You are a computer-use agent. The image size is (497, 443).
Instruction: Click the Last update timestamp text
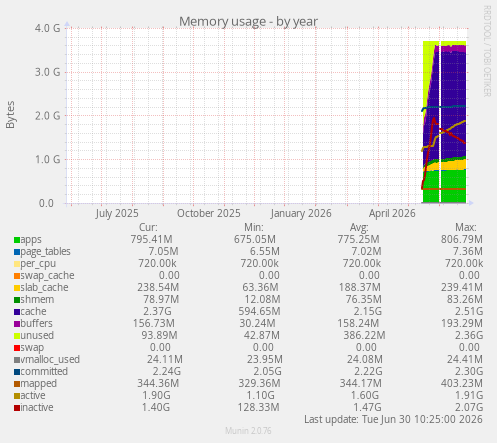393,420
